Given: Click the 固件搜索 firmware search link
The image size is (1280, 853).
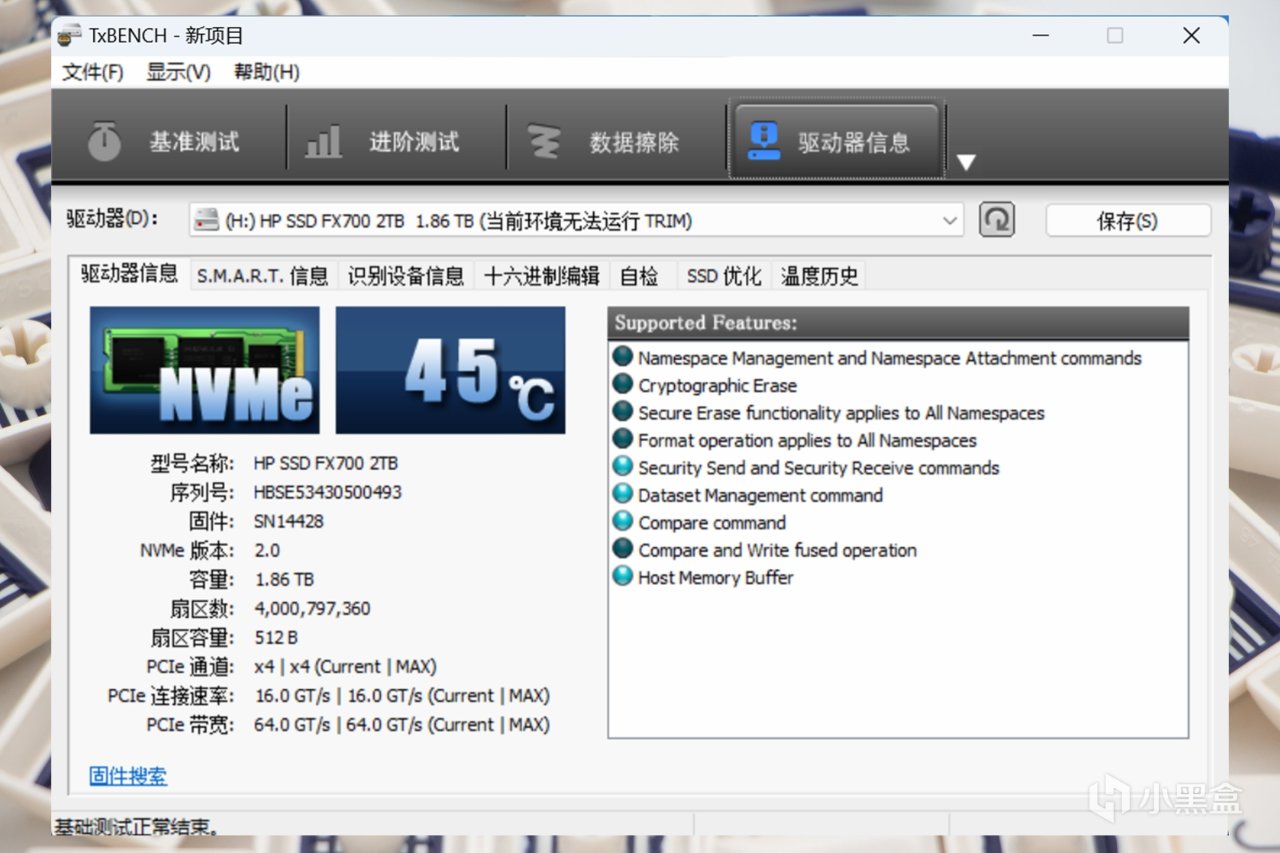Looking at the screenshot, I should (128, 776).
